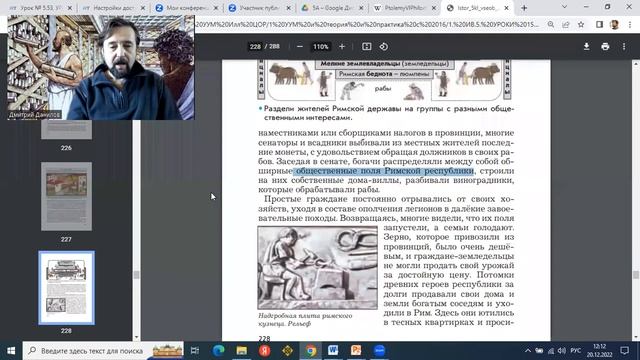Switch to Chrome in the taskbar

pos(311,351)
